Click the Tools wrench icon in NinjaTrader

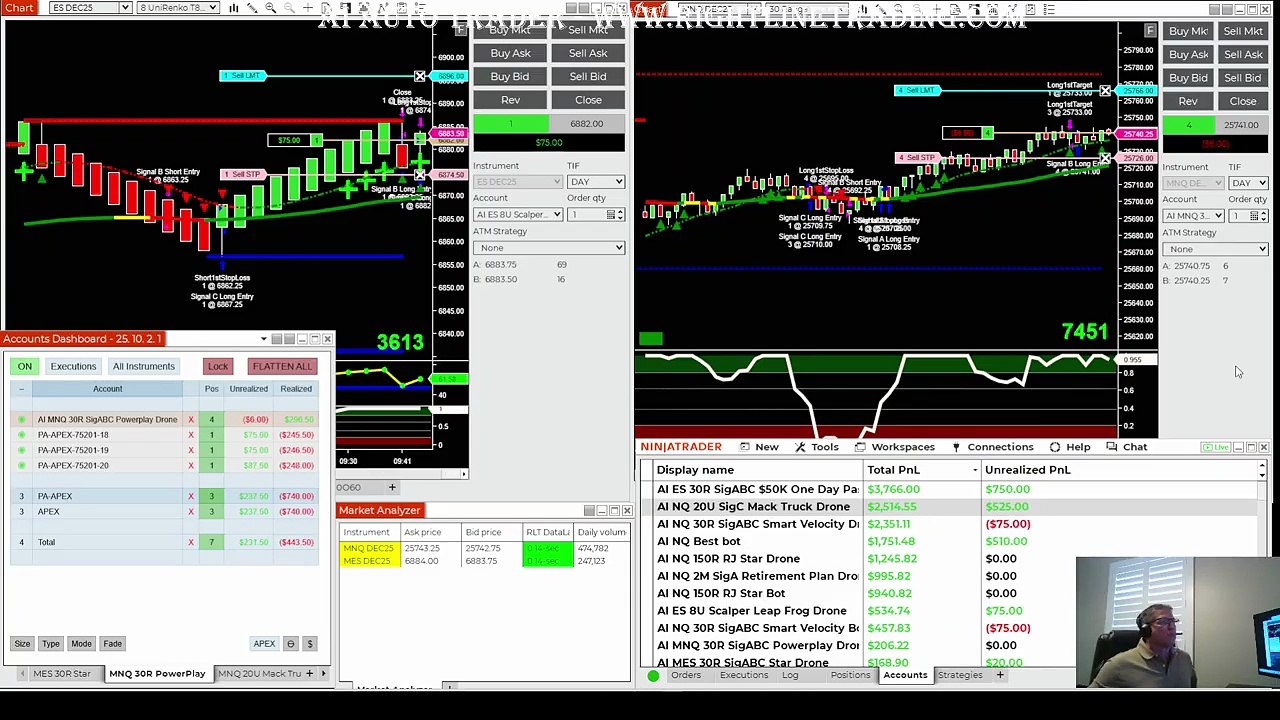point(800,447)
